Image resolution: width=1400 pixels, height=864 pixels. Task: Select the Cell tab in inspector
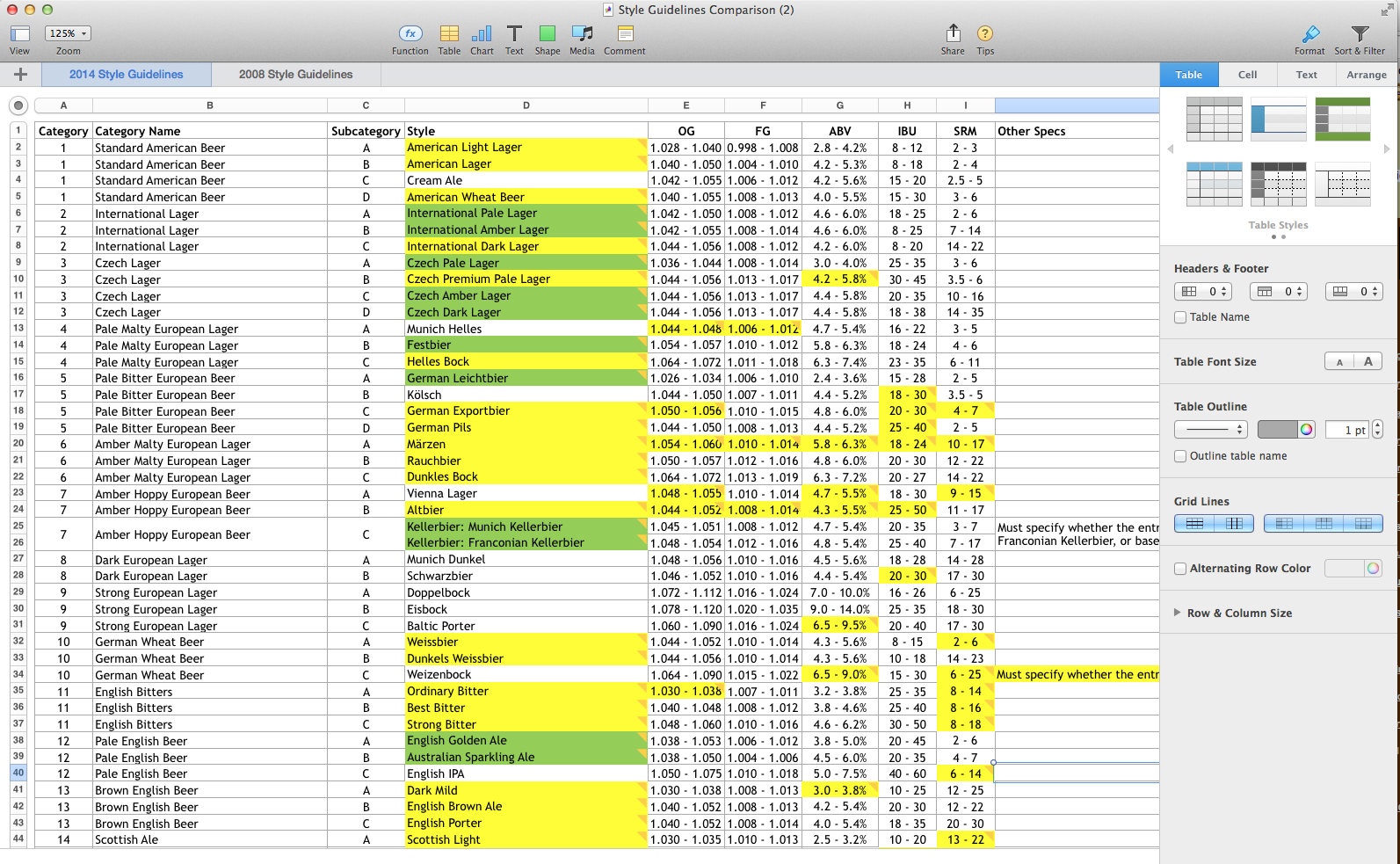pos(1247,75)
